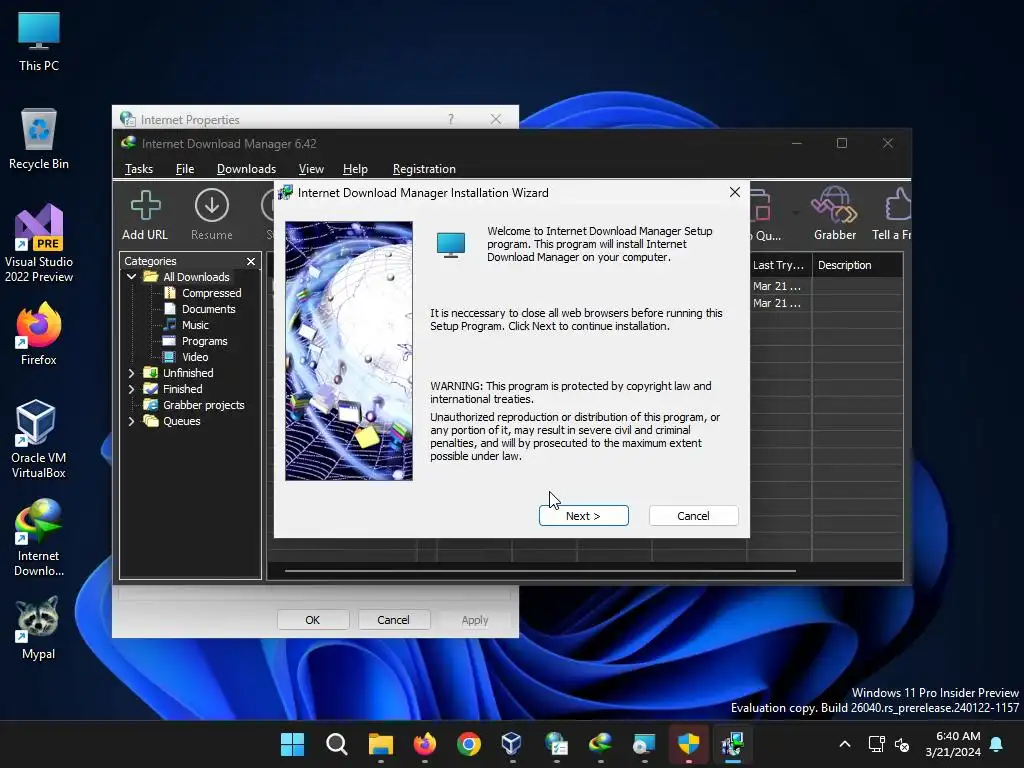1024x768 pixels.
Task: Open VirtualBox from the taskbar
Action: coord(512,744)
